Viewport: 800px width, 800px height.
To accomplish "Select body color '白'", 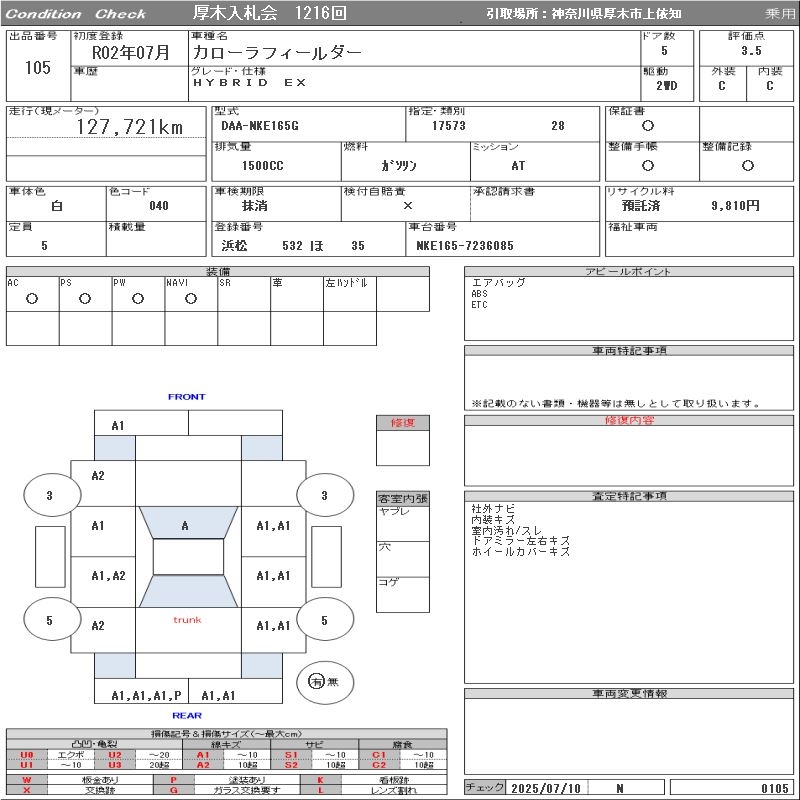I will point(57,206).
